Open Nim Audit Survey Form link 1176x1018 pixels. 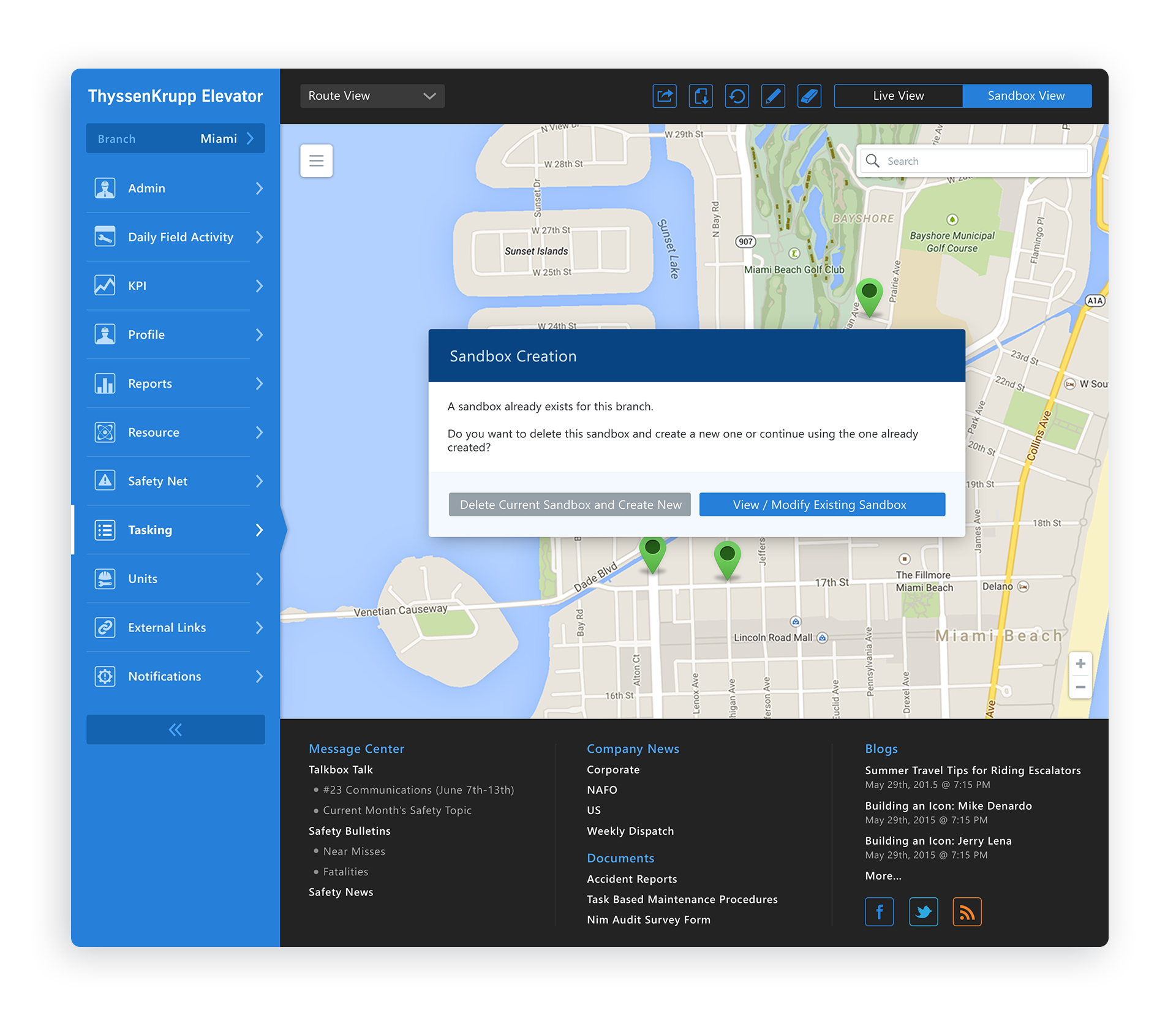tap(649, 919)
